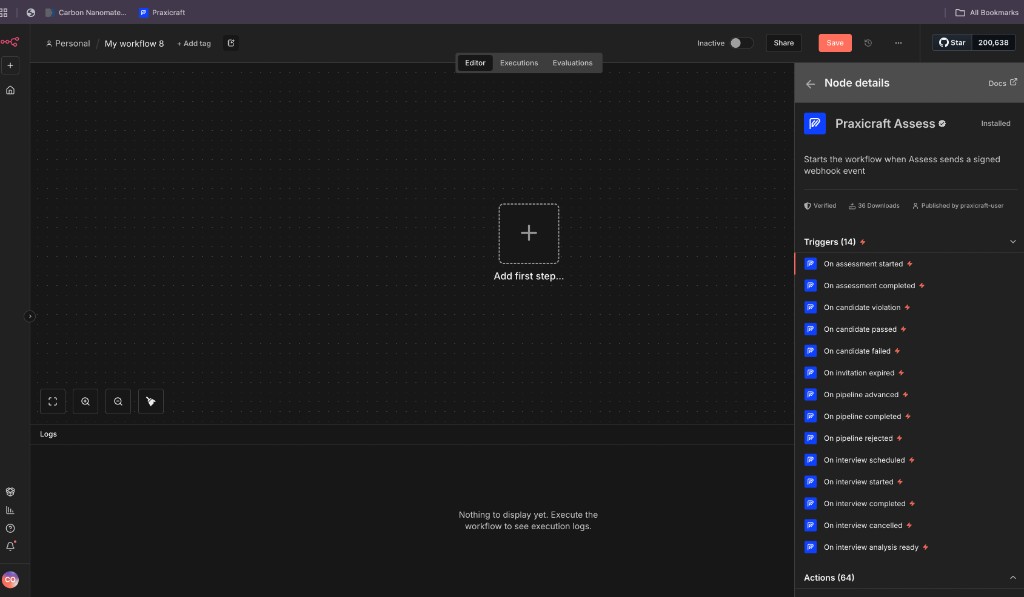This screenshot has width=1024, height=597.
Task: Select On candidate passed trigger
Action: (x=909, y=329)
